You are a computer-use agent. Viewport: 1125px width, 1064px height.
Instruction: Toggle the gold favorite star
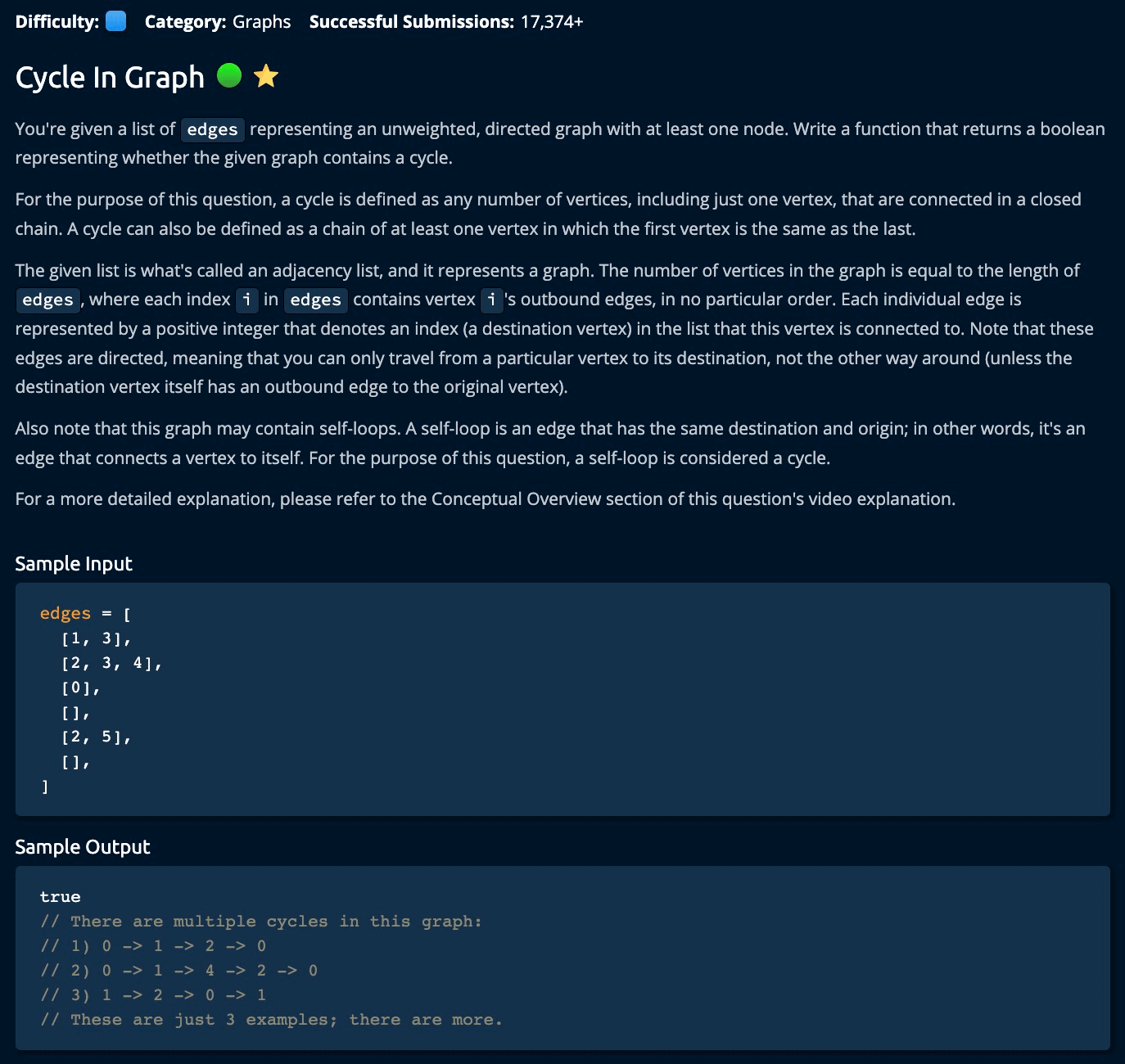click(x=266, y=76)
